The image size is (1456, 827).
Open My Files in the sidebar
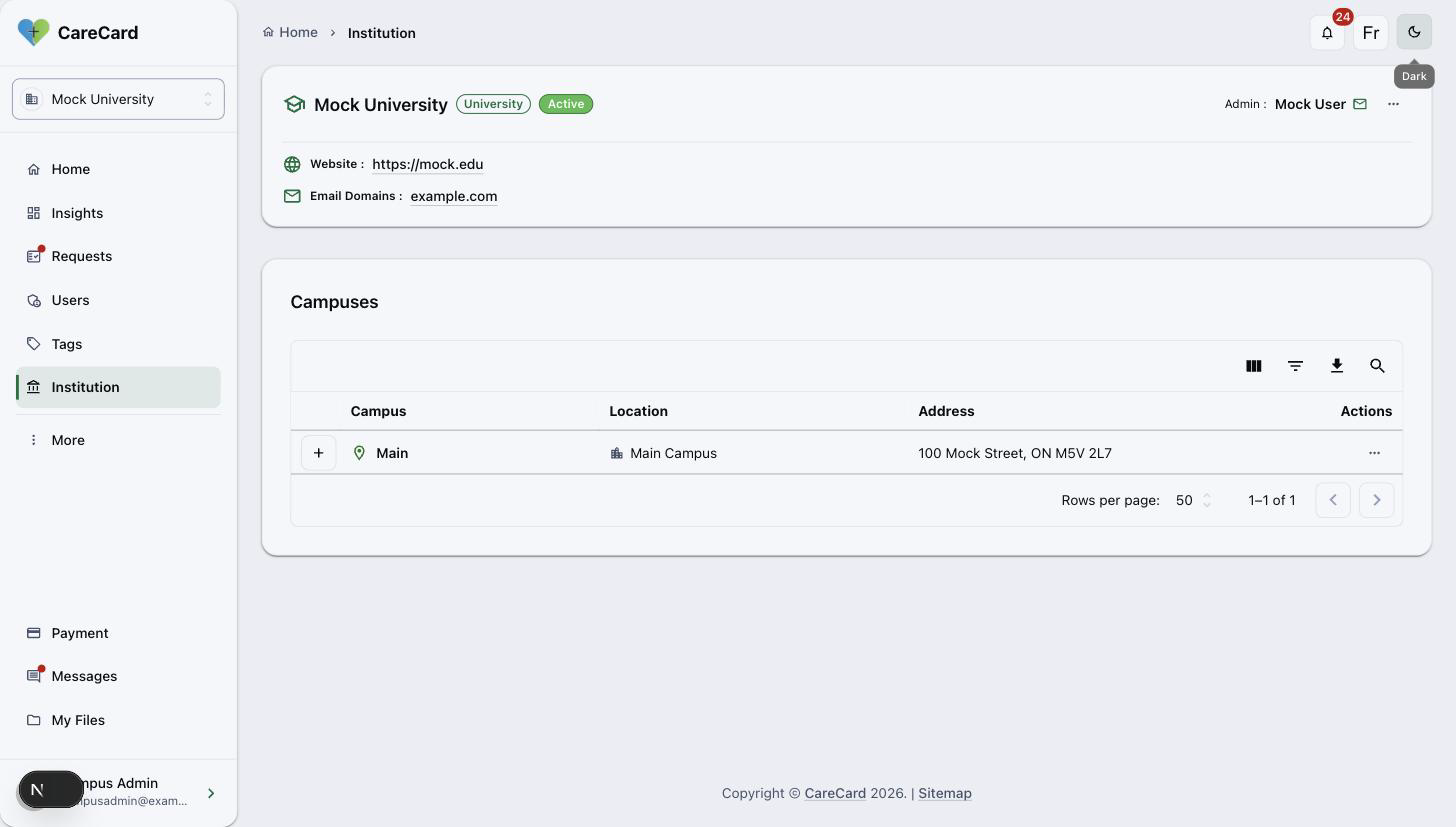click(118, 720)
